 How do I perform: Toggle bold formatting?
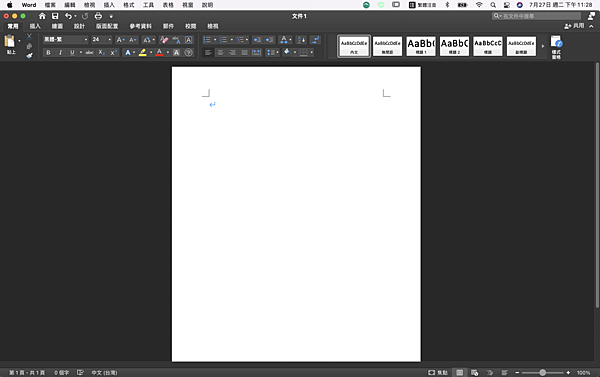pyautogui.click(x=48, y=52)
